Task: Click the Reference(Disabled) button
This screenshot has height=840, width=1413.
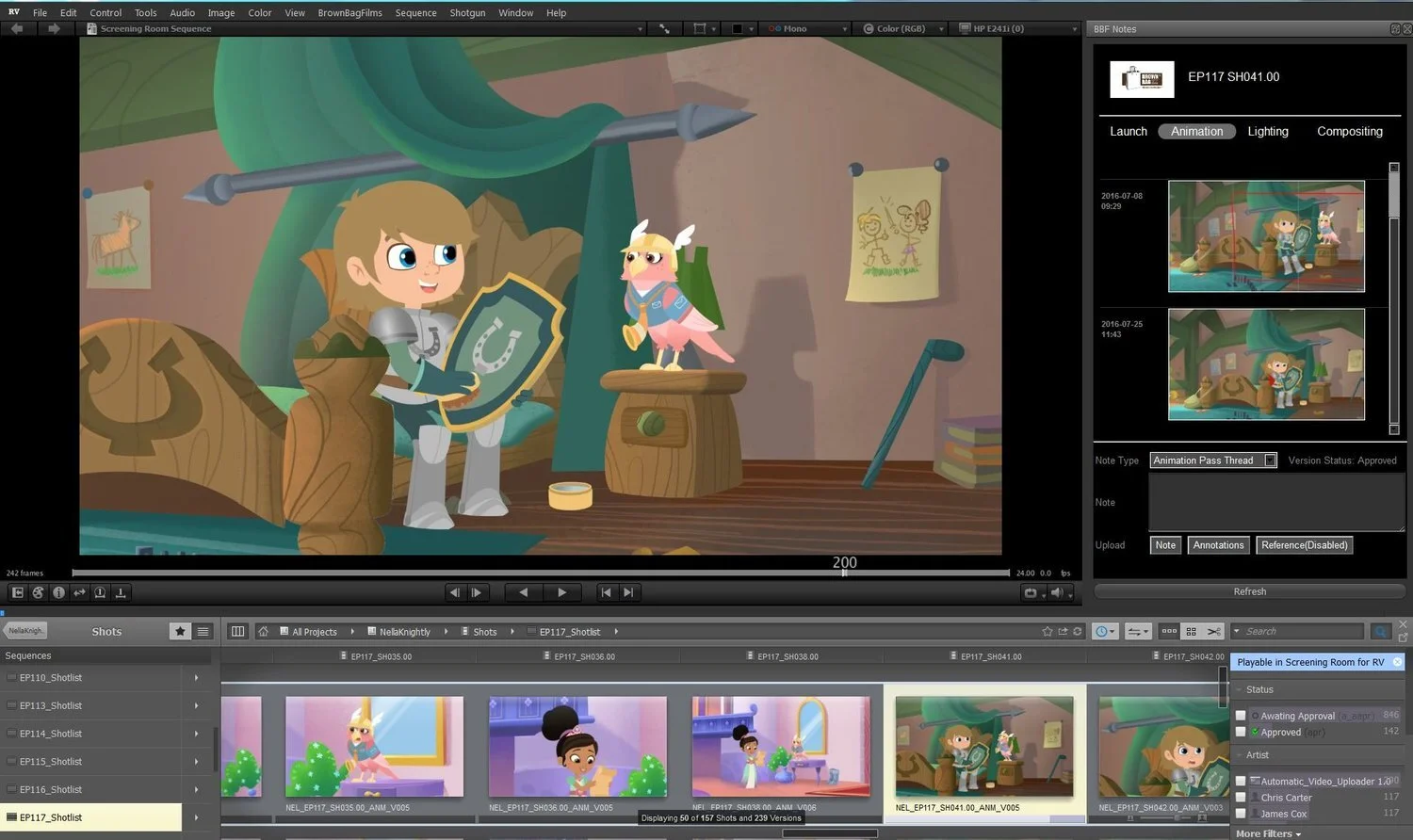Action: coord(1305,545)
